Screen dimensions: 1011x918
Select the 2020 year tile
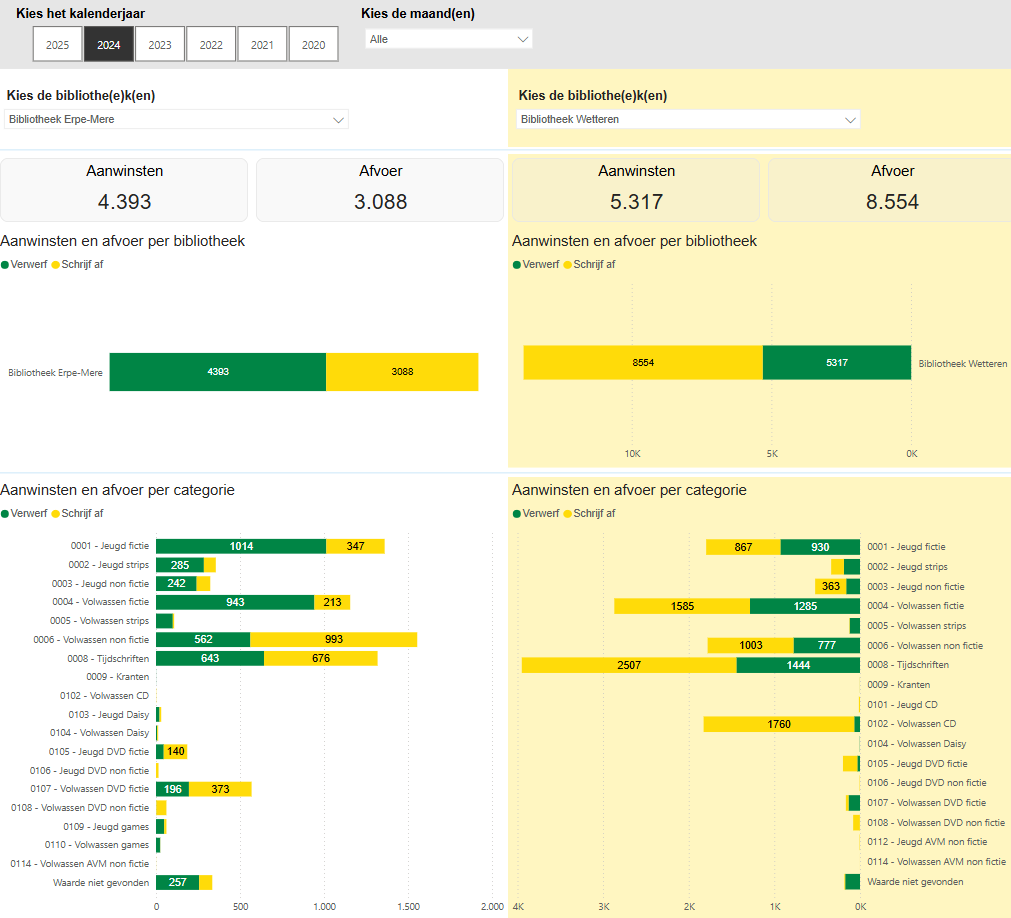coord(313,44)
